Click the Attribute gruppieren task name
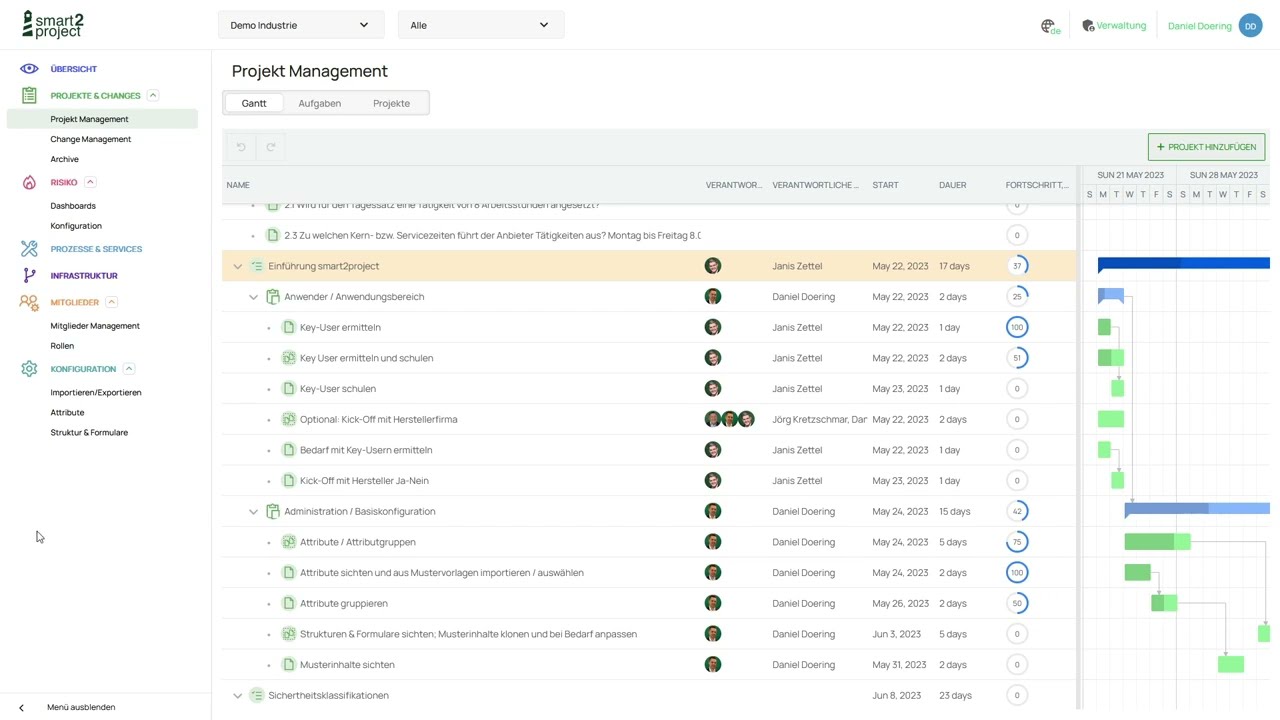This screenshot has height=720, width=1280. pos(343,604)
